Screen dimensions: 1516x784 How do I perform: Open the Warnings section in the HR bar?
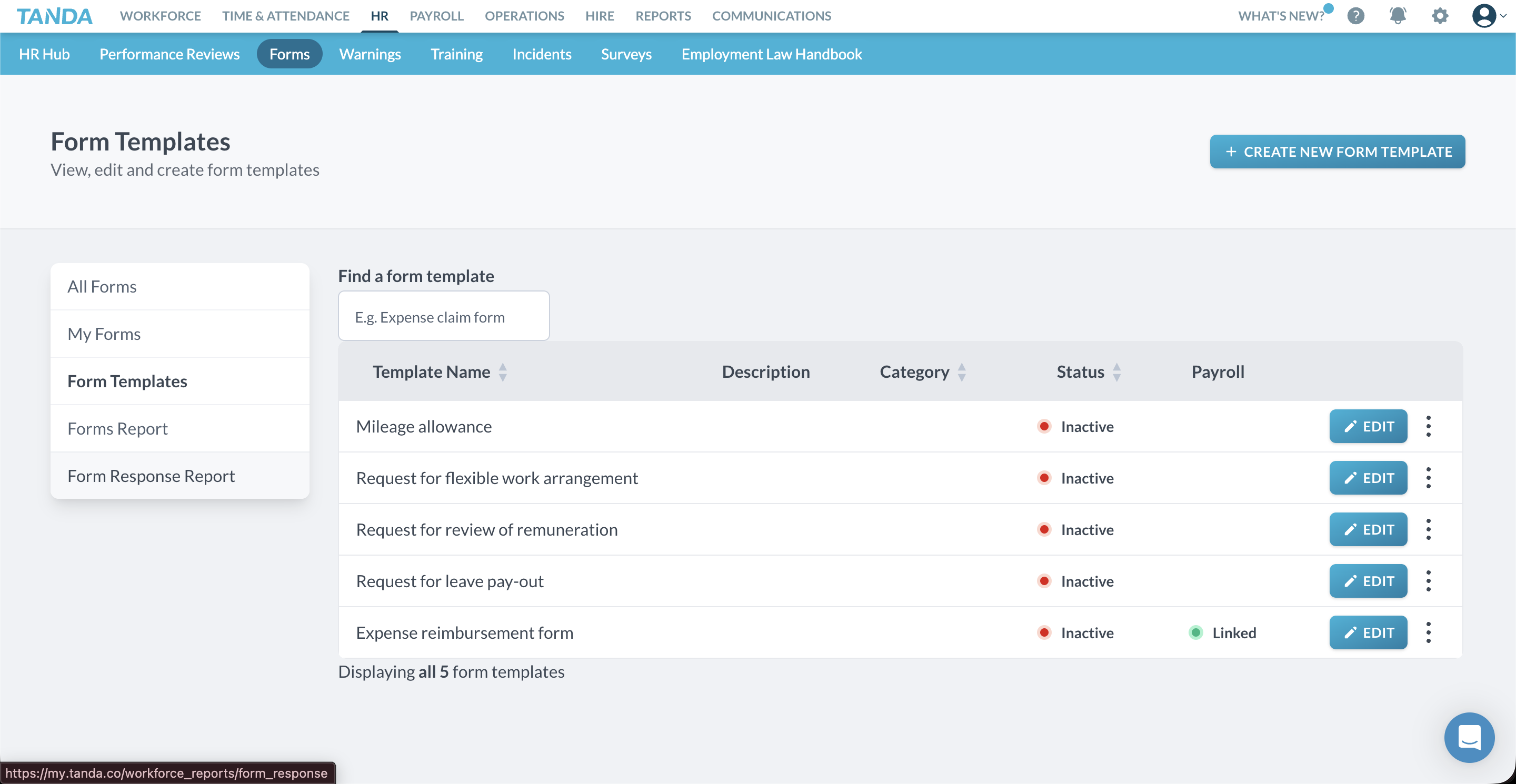click(370, 54)
